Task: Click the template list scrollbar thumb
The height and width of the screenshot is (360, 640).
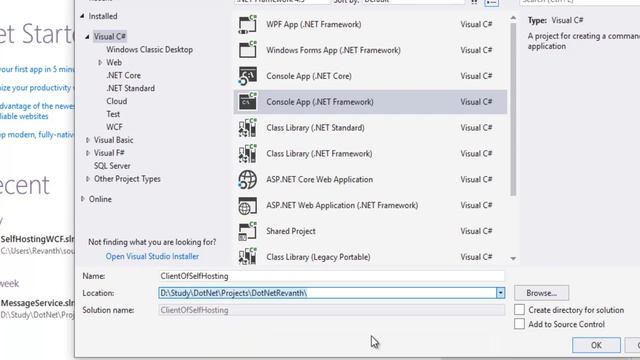Action: (513, 109)
